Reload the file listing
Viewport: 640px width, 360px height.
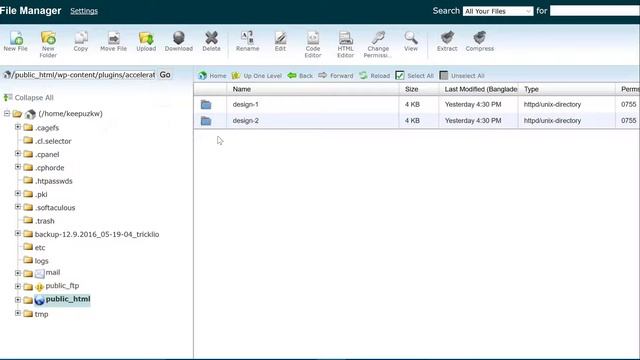coord(375,76)
